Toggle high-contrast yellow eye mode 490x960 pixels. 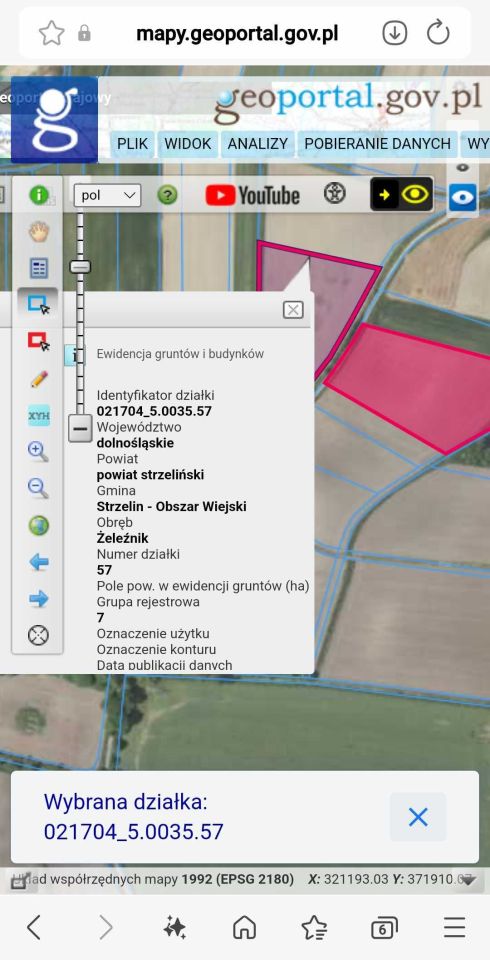(402, 195)
